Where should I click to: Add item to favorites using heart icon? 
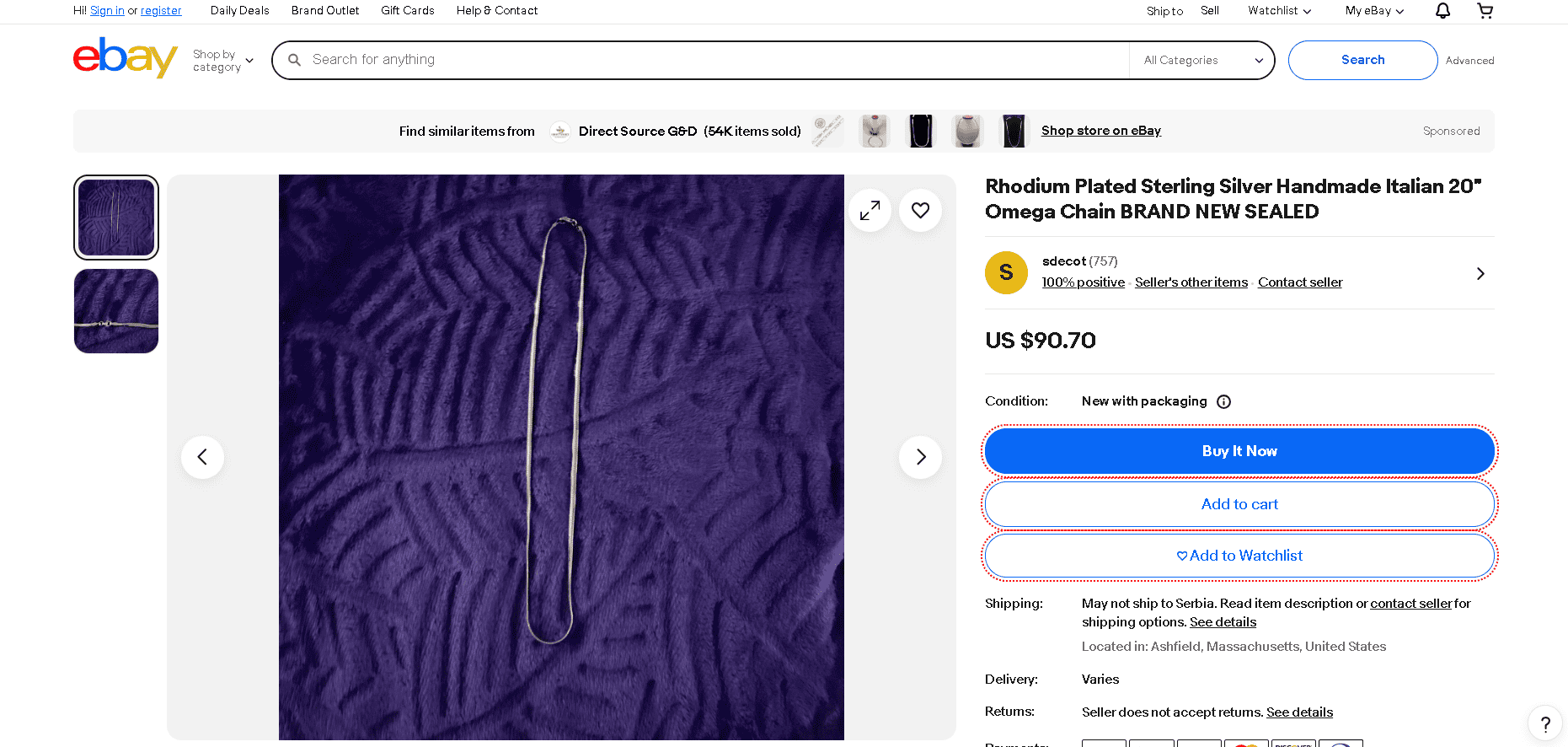(920, 210)
